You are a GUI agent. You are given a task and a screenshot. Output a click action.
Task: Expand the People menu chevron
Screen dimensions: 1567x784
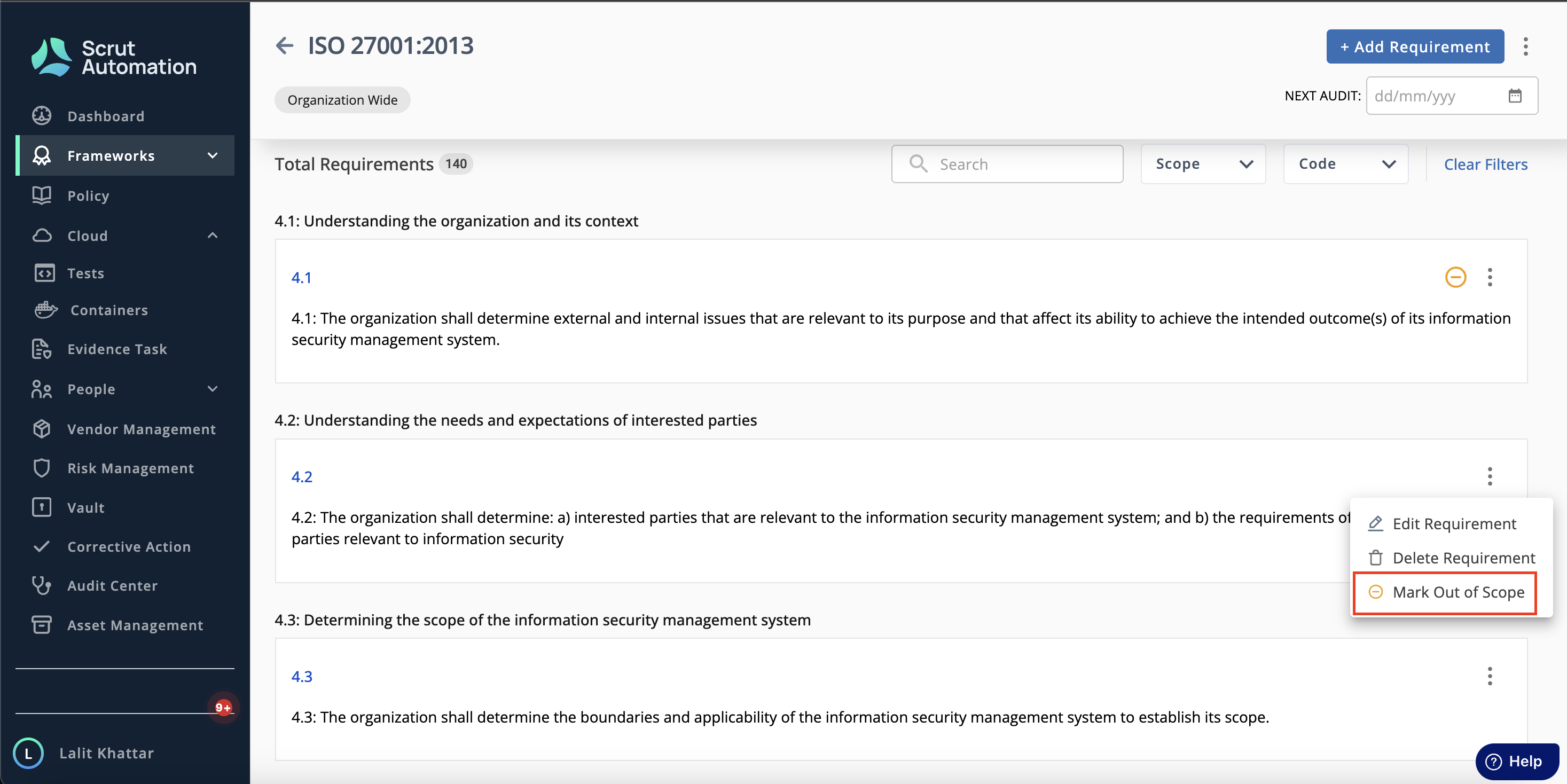213,389
